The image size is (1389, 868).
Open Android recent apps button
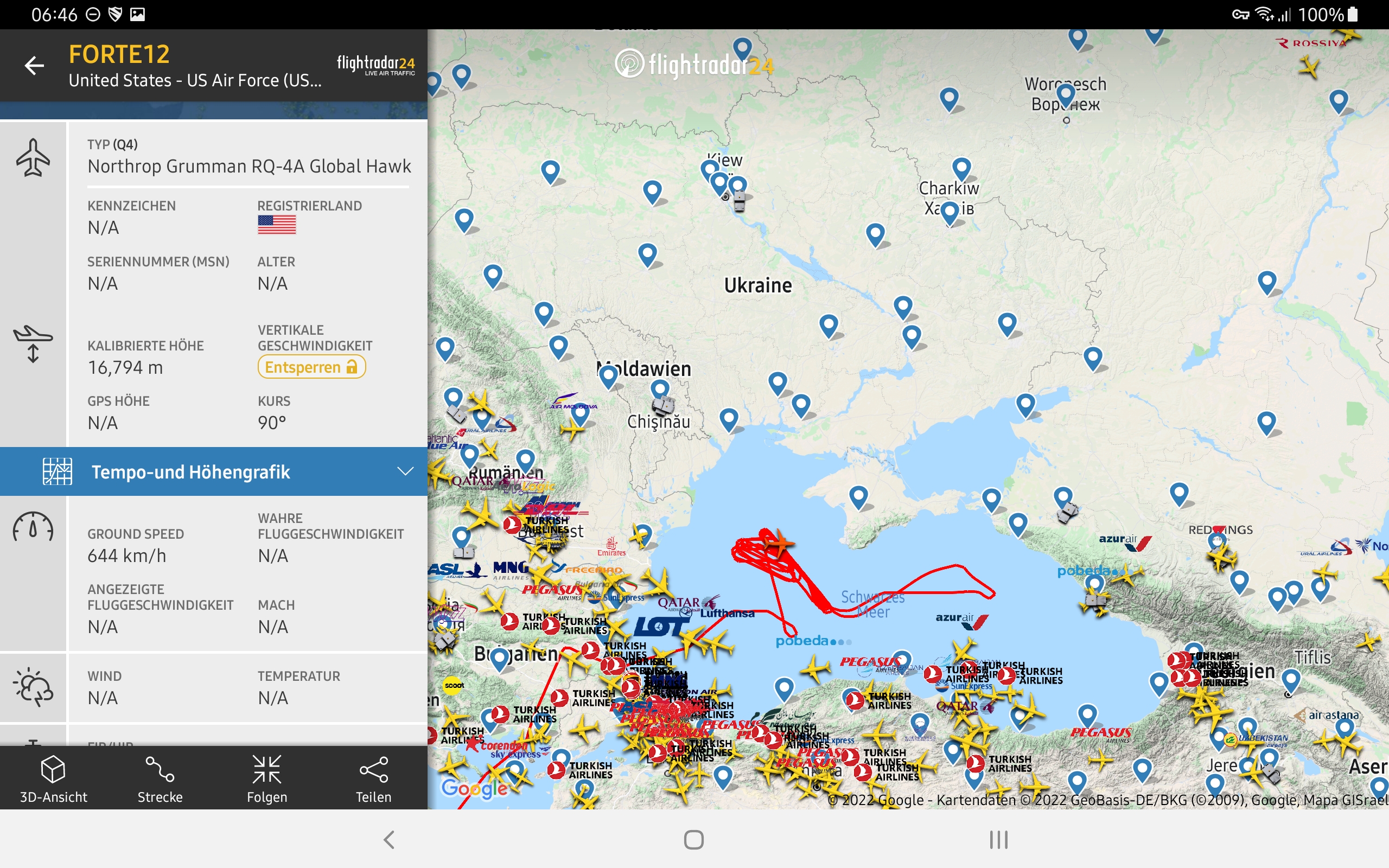pos(999,840)
